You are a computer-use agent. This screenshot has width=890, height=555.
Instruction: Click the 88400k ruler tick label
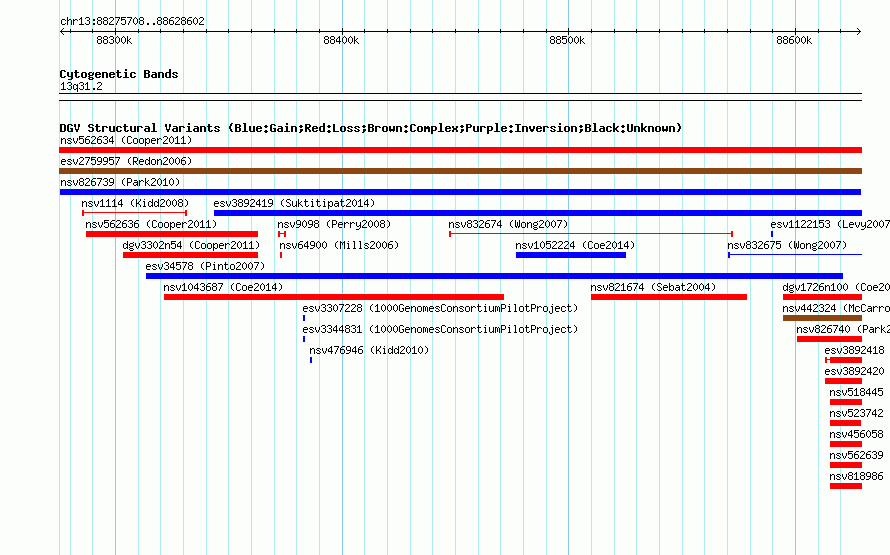tap(341, 40)
